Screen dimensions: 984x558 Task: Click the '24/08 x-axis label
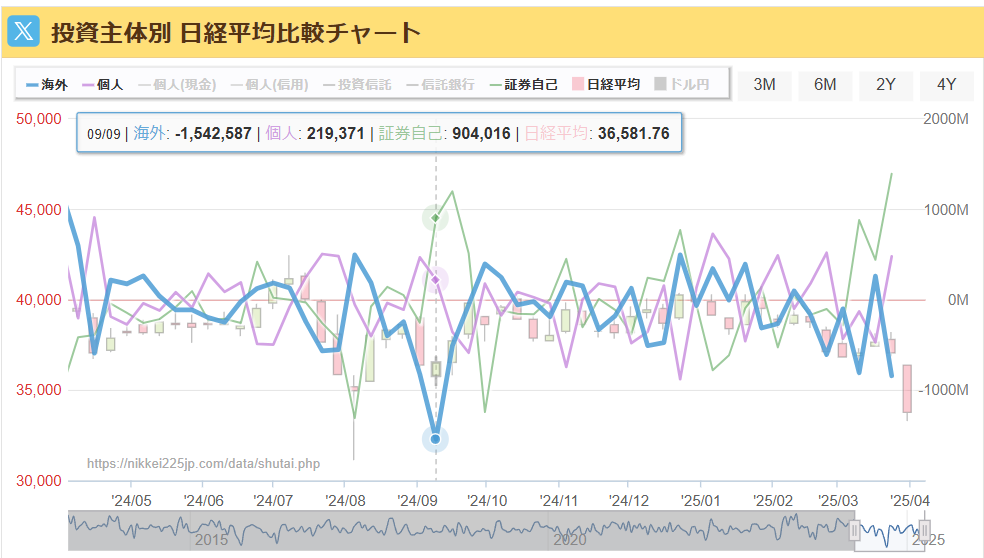pos(345,501)
